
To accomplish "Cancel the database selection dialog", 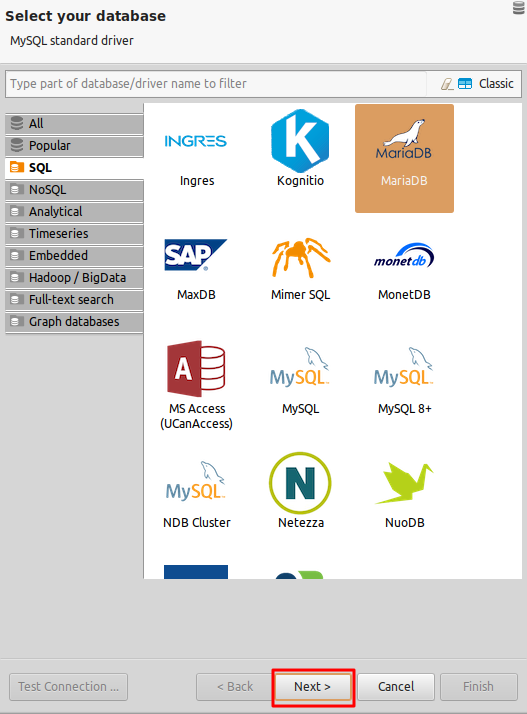I will (x=396, y=687).
